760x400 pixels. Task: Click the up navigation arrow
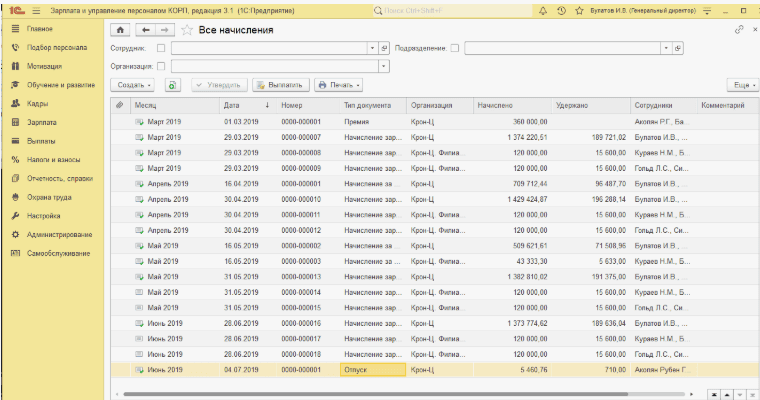727,395
